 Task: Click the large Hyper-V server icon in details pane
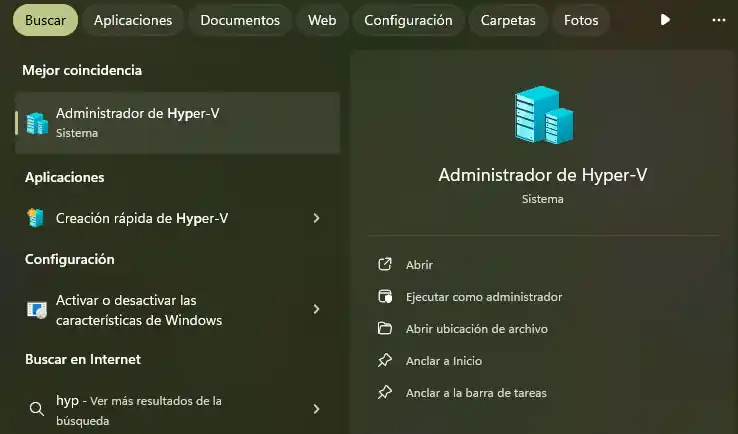543,115
